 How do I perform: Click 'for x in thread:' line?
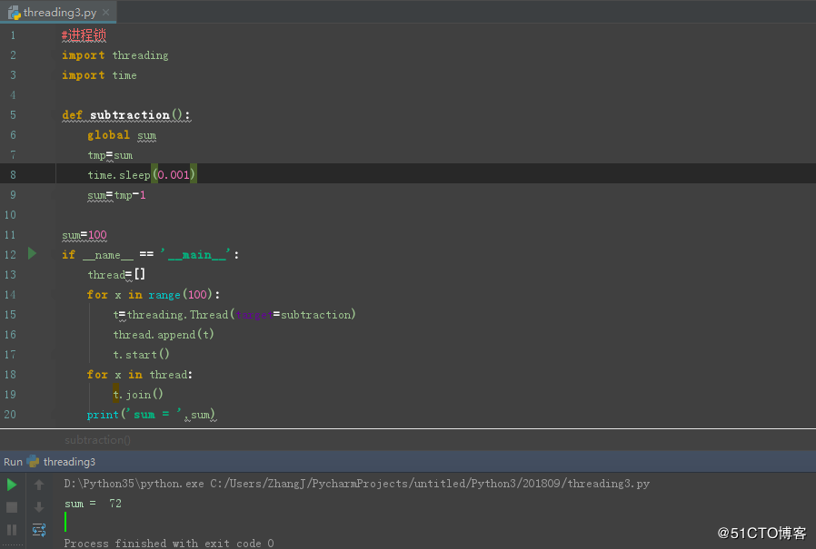tap(139, 374)
